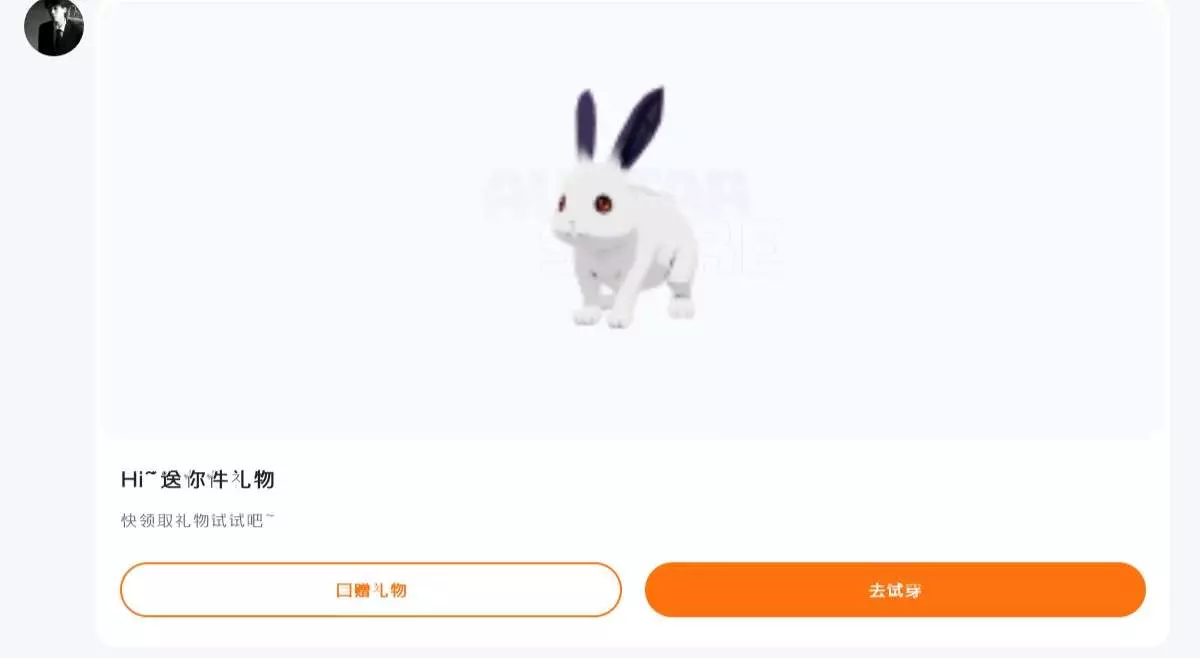Viewport: 1200px width, 658px height.
Task: Click the rabbit's front paws
Action: pos(602,316)
